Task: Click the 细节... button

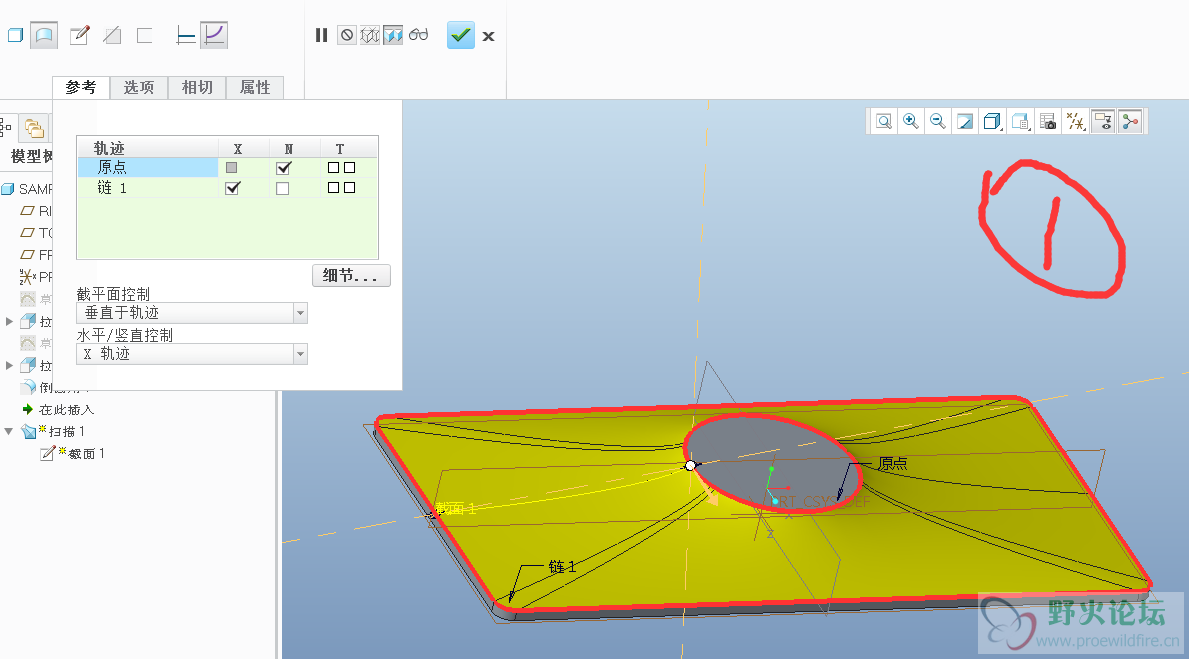Action: point(351,275)
